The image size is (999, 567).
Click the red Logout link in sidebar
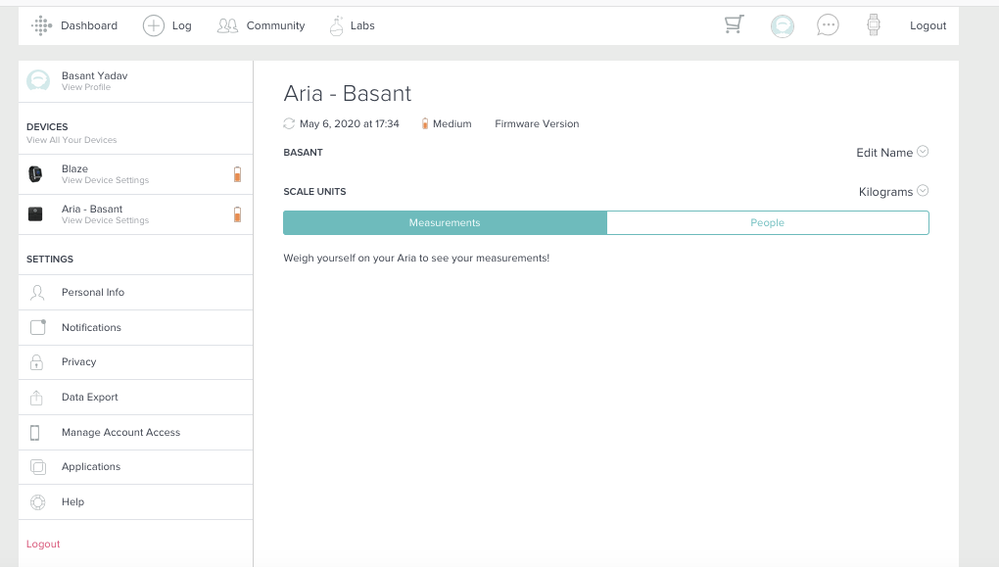point(43,544)
